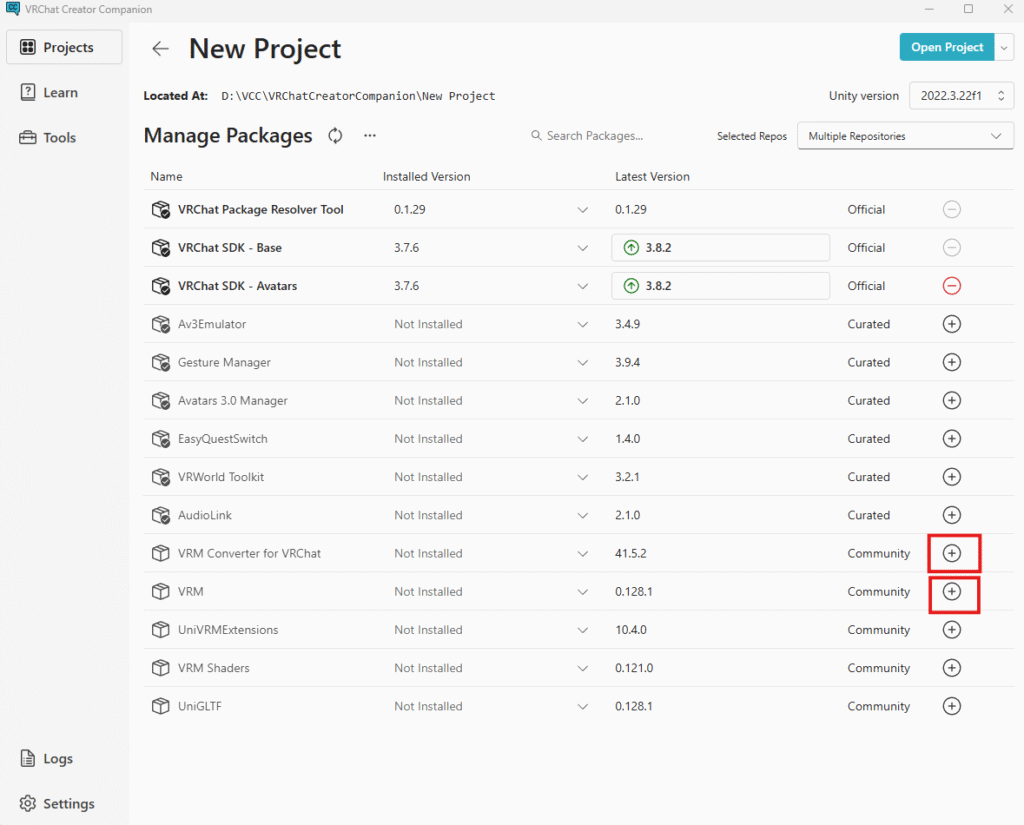This screenshot has width=1024, height=825.
Task: Click the Installed Version column header
Action: [x=426, y=176]
